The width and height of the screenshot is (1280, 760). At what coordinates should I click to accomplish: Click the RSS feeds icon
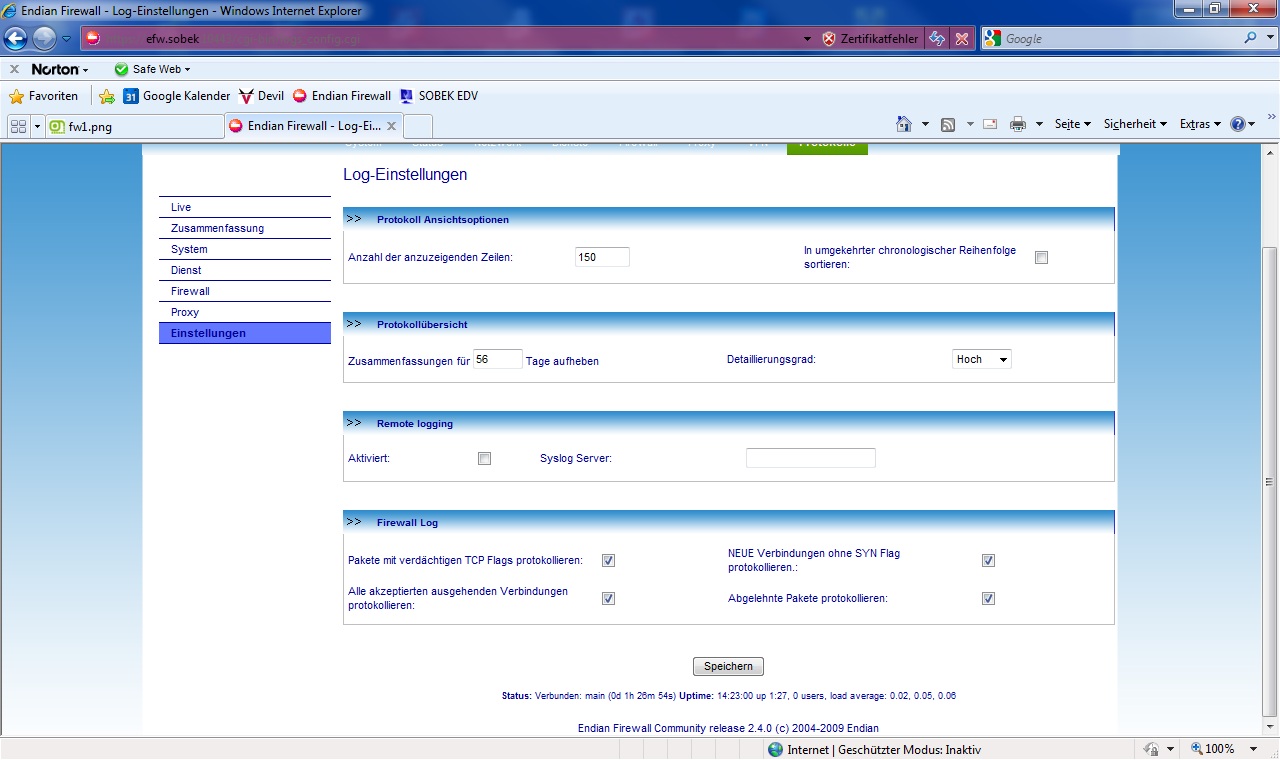pos(946,124)
